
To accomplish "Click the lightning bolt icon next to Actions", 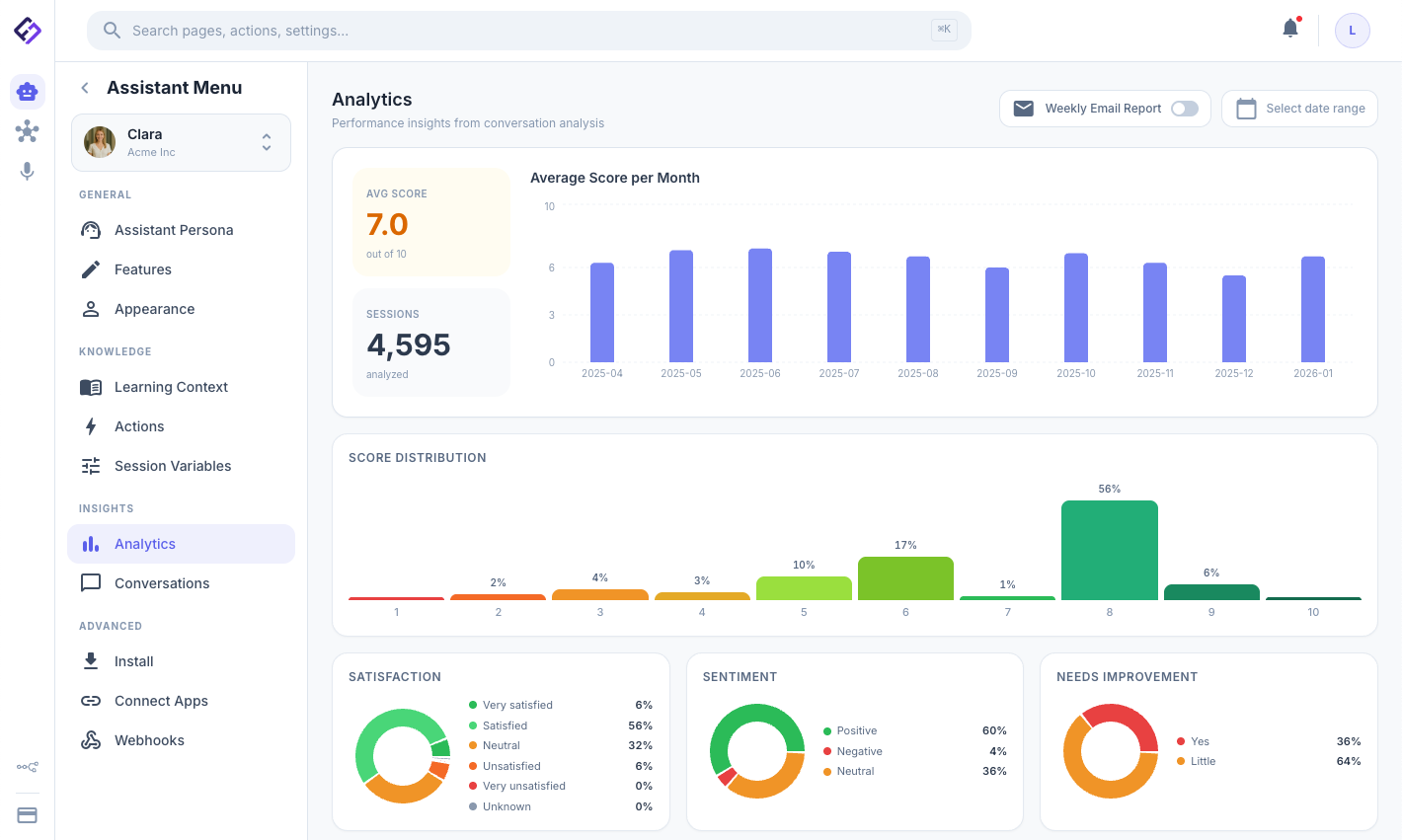I will pyautogui.click(x=91, y=425).
